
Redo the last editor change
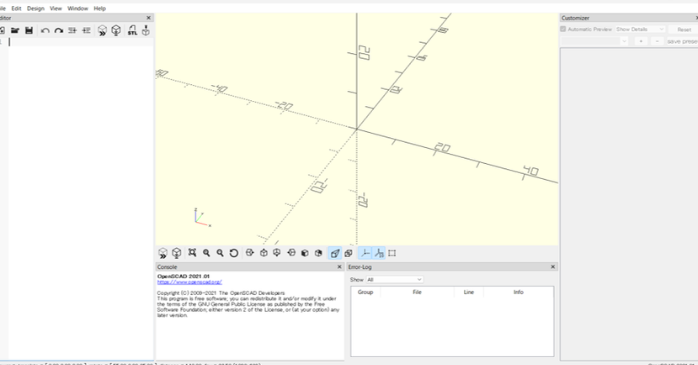[59, 30]
